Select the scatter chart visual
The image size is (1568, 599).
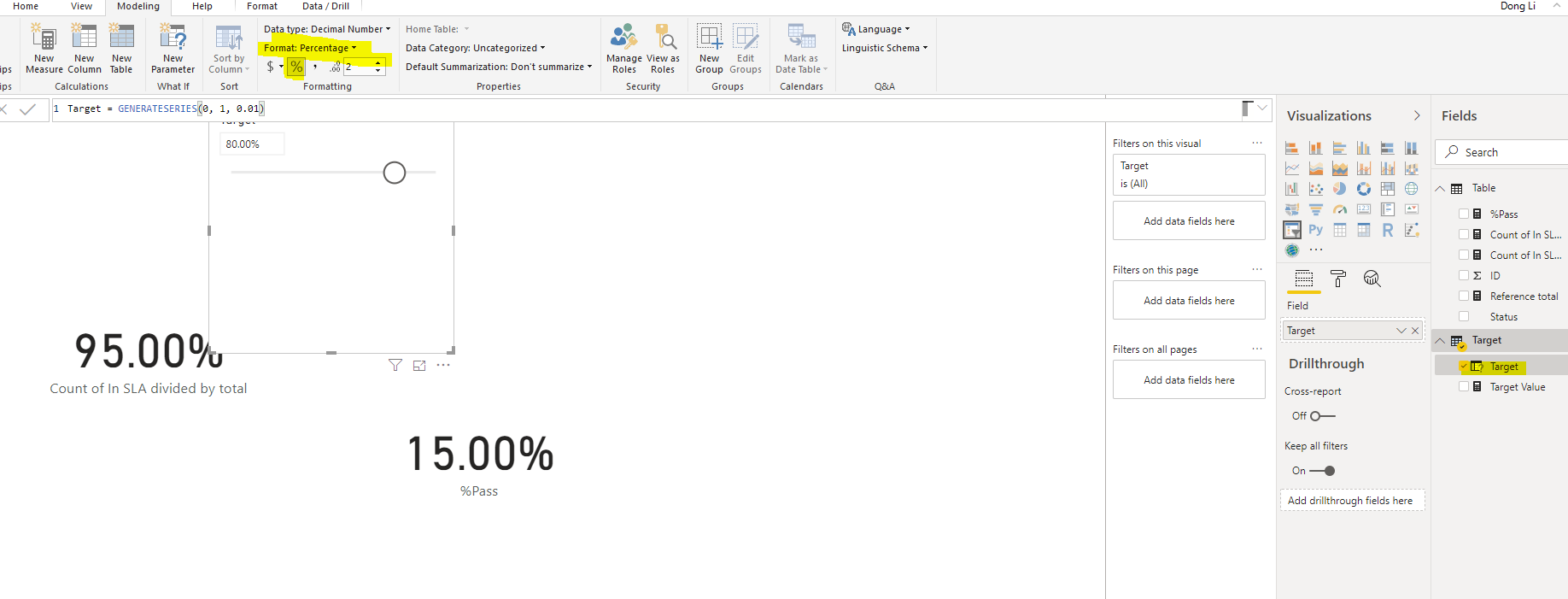point(1315,189)
